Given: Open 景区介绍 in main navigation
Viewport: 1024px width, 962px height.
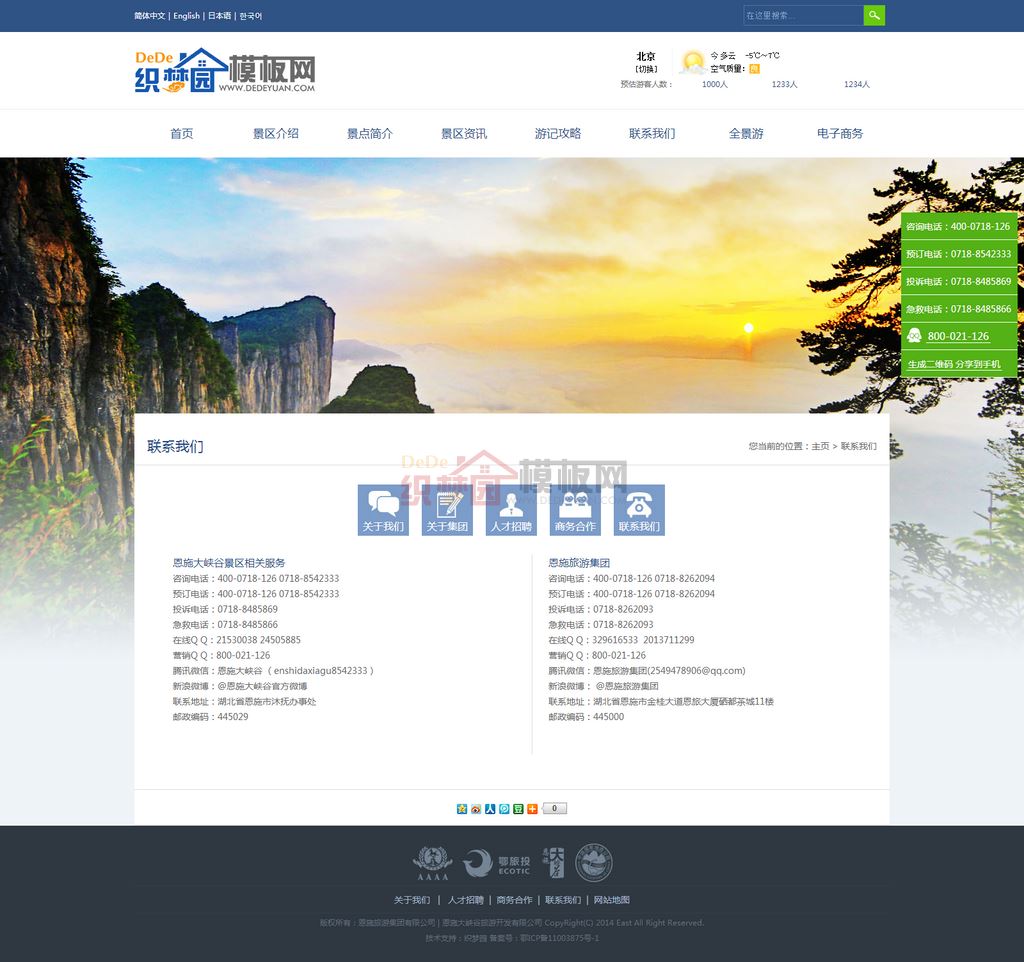Looking at the screenshot, I should 276,134.
